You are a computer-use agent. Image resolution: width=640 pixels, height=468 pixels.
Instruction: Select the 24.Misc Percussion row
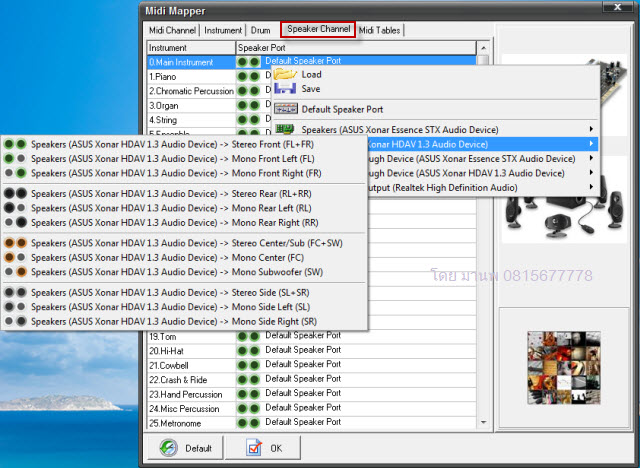(x=311, y=408)
